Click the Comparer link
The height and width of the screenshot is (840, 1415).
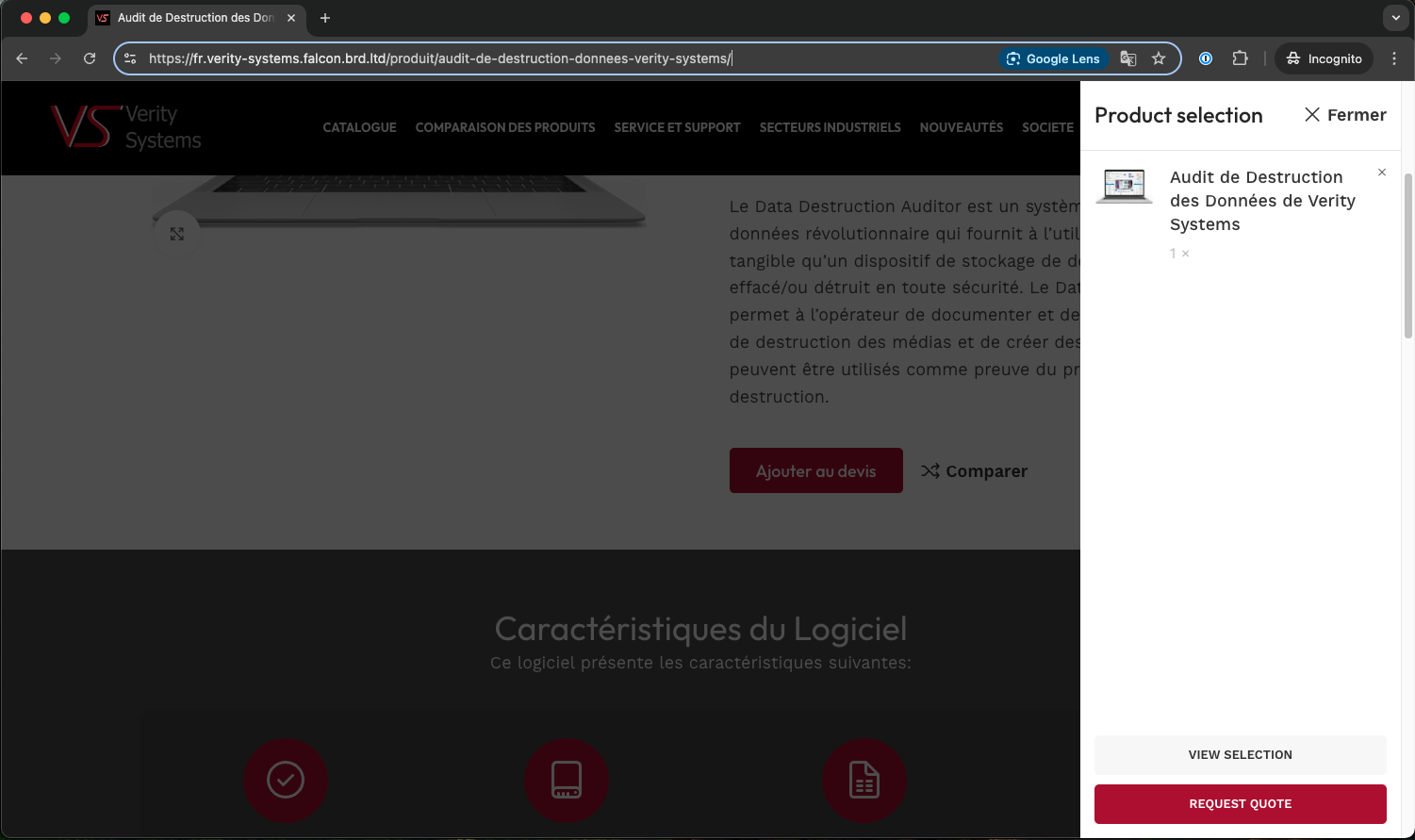tap(974, 470)
